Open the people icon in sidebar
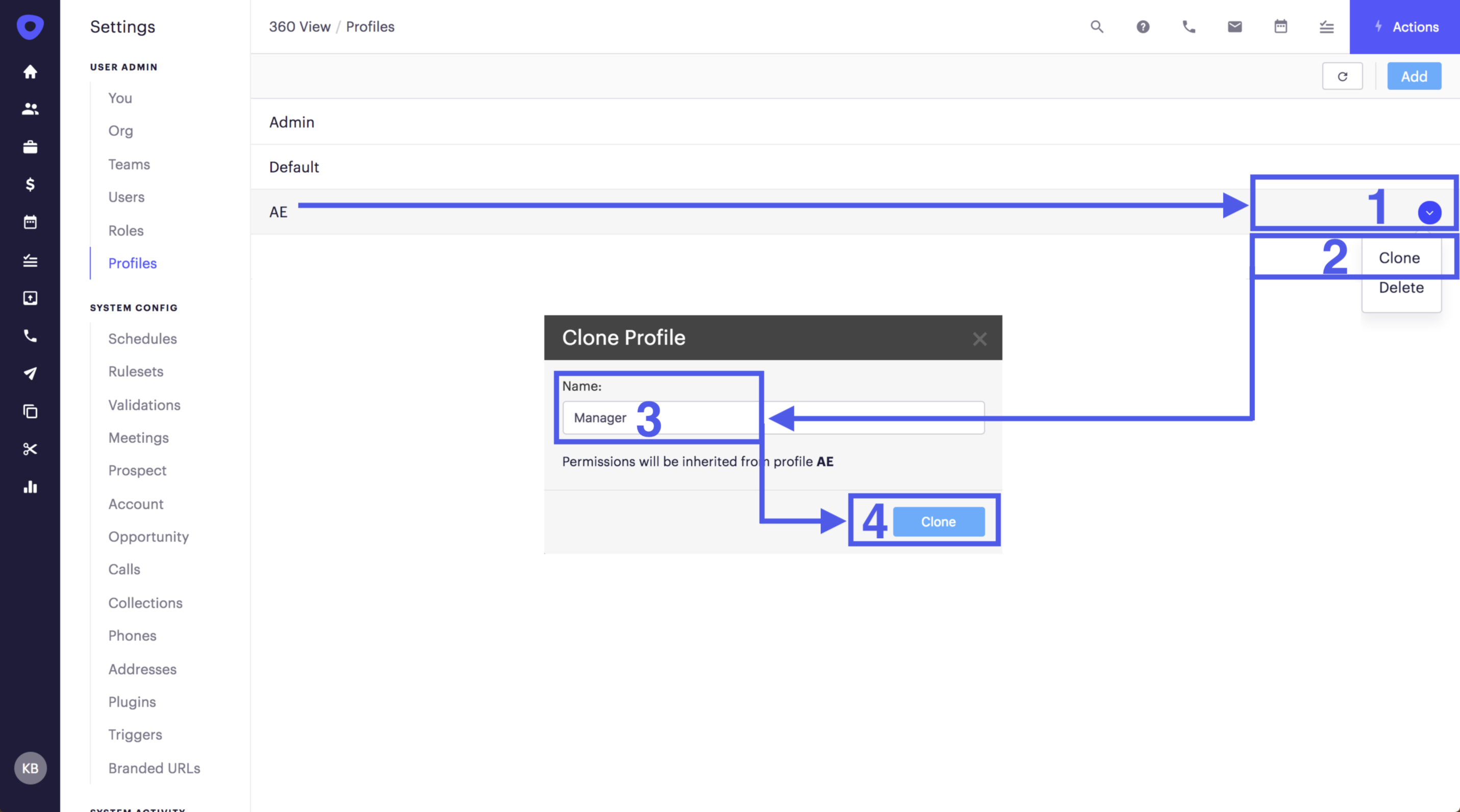The height and width of the screenshot is (812, 1460). (30, 109)
